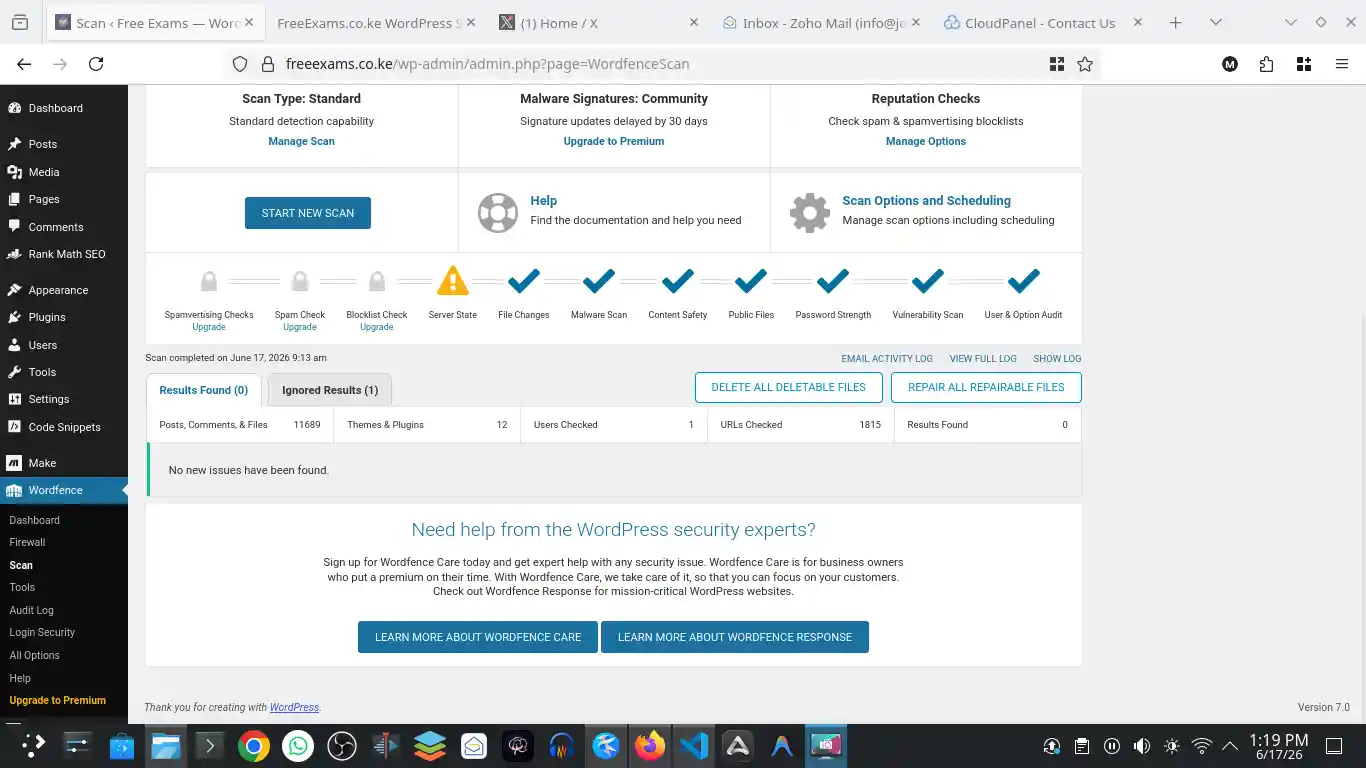Open Wordfence All Options submenu
This screenshot has height=768, width=1366.
pos(34,655)
